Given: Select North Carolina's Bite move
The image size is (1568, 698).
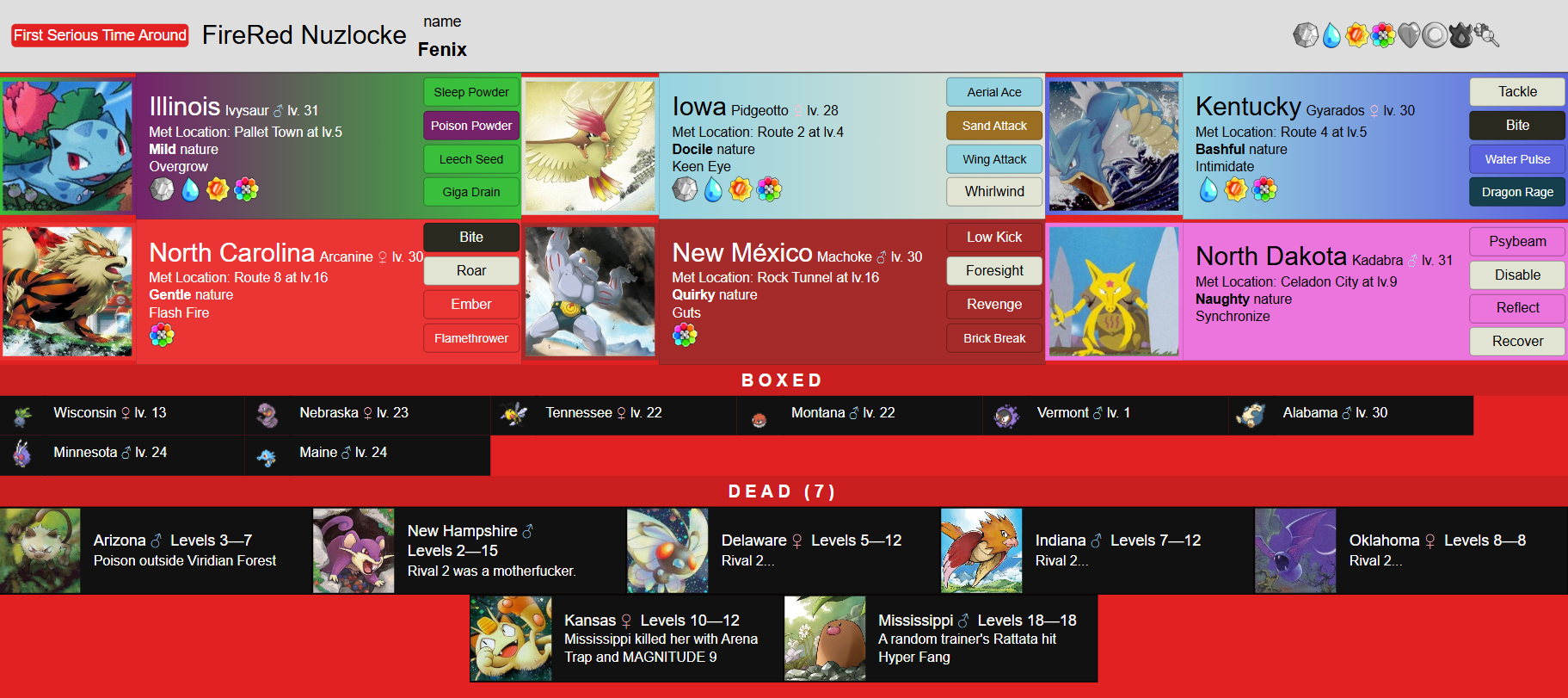Looking at the screenshot, I should (x=471, y=238).
